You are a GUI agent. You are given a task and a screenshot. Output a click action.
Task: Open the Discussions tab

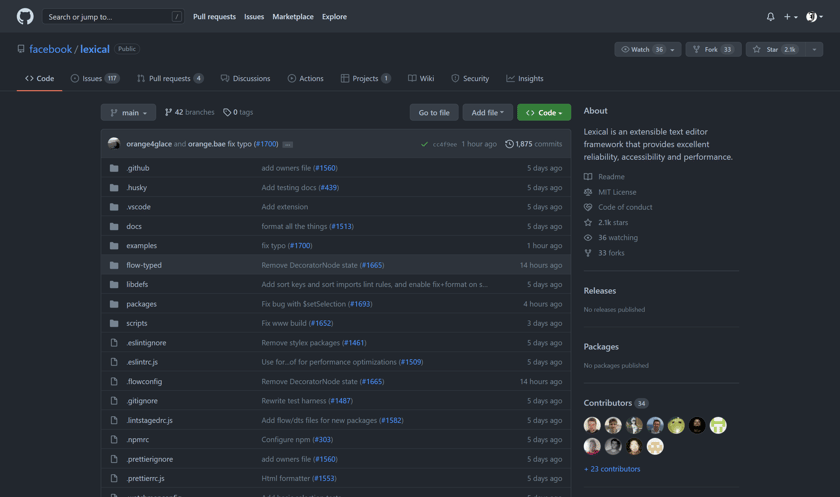245,78
